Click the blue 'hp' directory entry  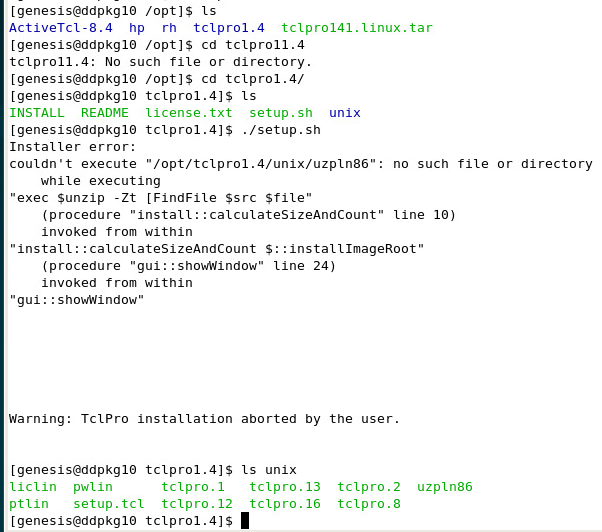point(137,28)
